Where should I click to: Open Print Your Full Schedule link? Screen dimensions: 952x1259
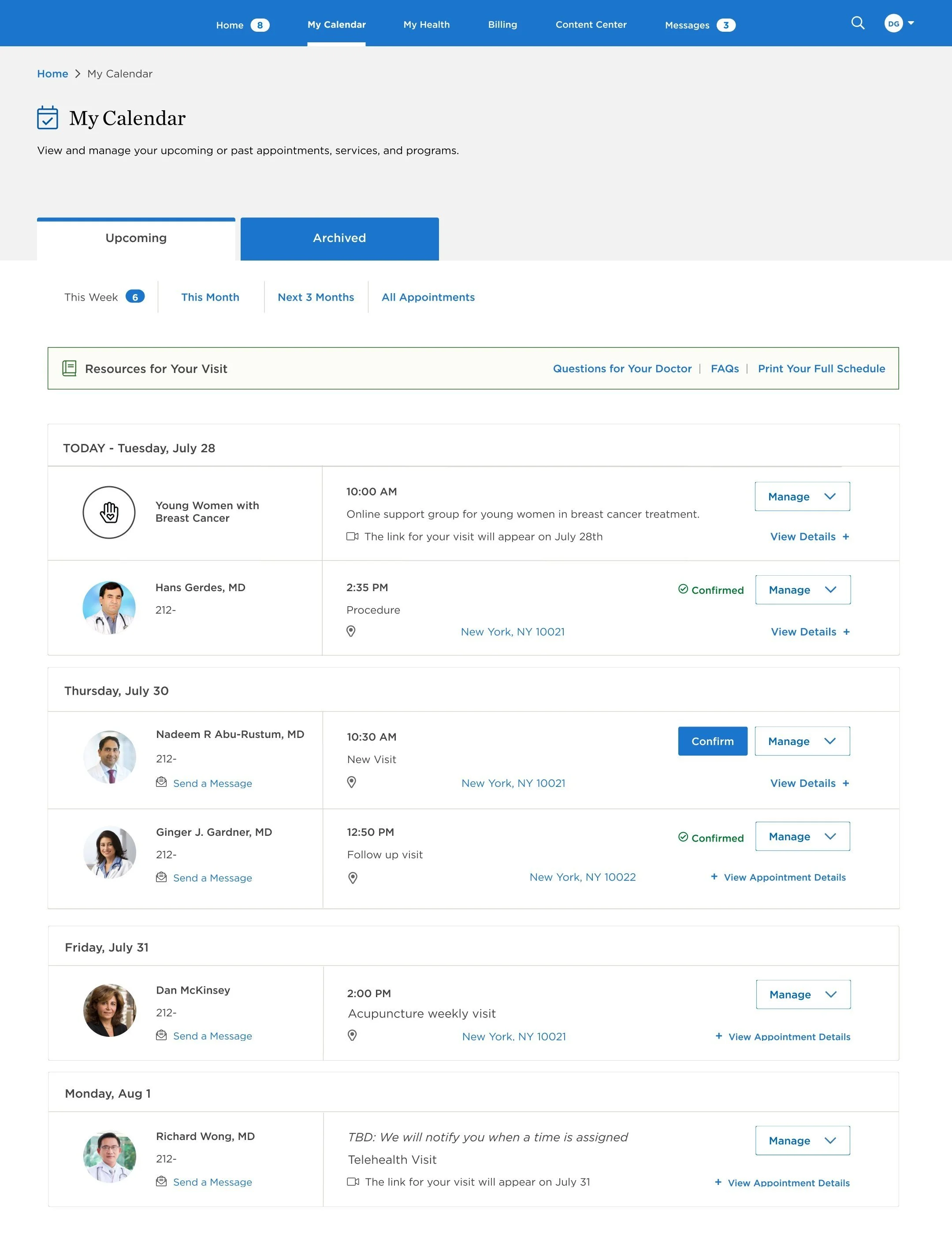tap(821, 368)
